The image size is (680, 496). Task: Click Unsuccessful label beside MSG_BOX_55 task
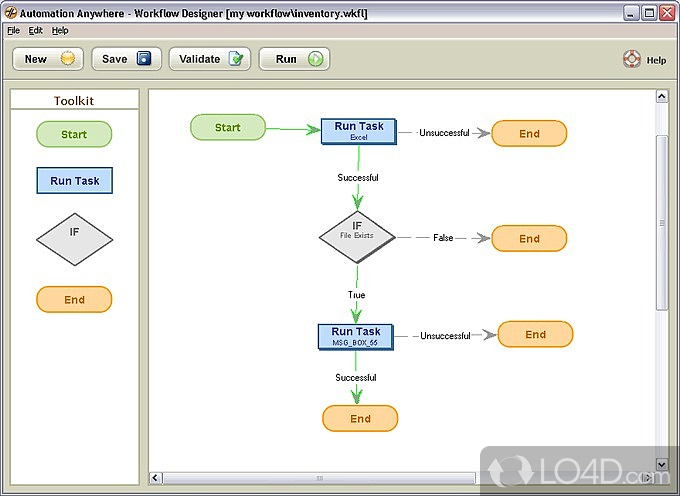click(x=445, y=336)
